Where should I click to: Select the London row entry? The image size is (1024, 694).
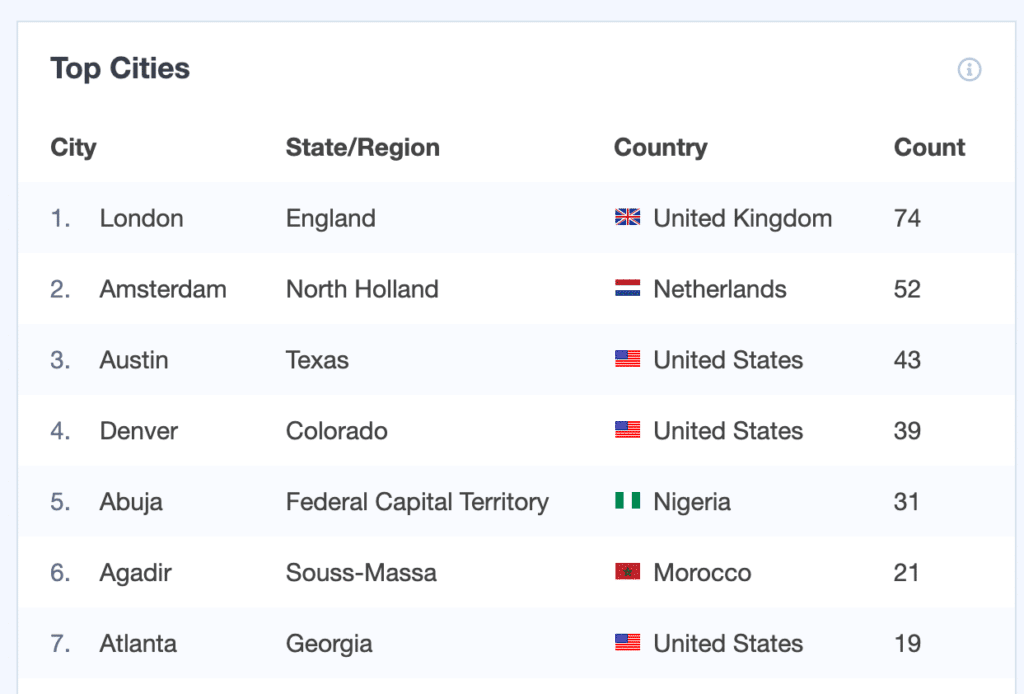click(141, 218)
